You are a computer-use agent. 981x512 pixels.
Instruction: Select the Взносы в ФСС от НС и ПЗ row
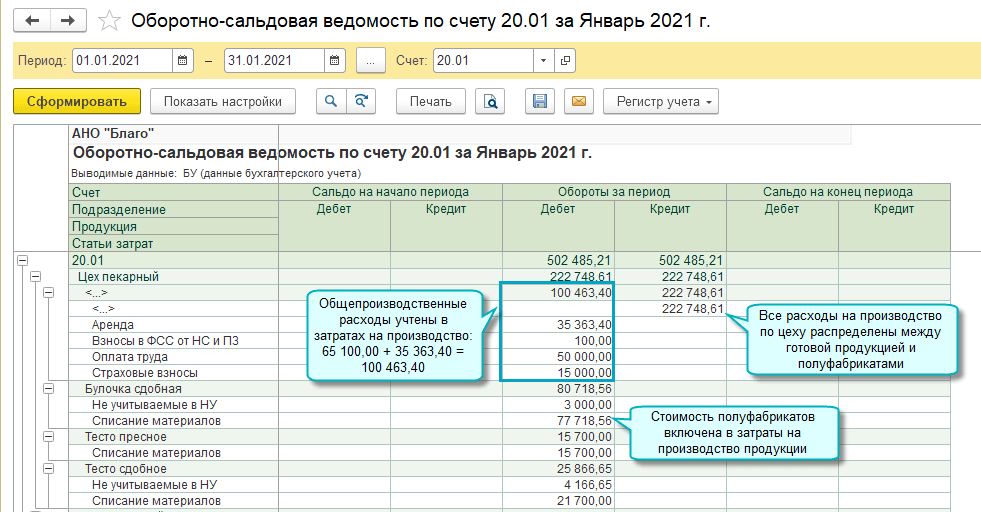pos(165,341)
